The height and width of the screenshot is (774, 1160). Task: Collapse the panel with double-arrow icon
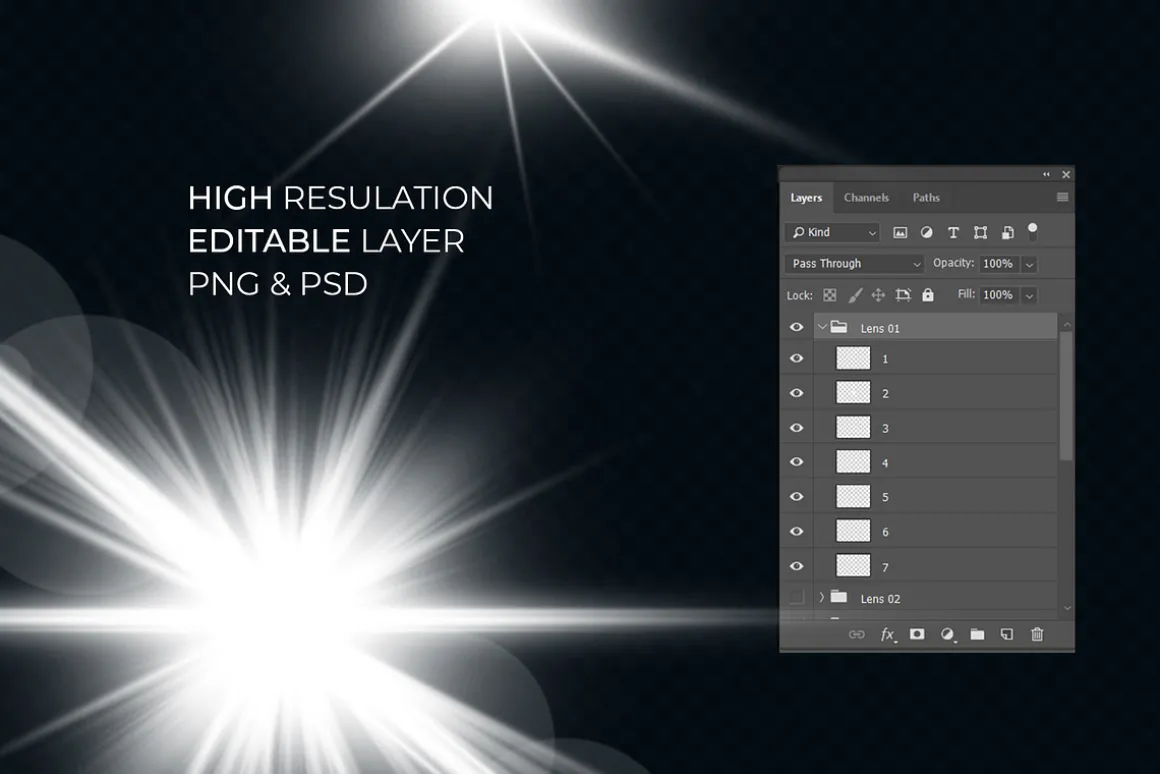(x=1046, y=175)
